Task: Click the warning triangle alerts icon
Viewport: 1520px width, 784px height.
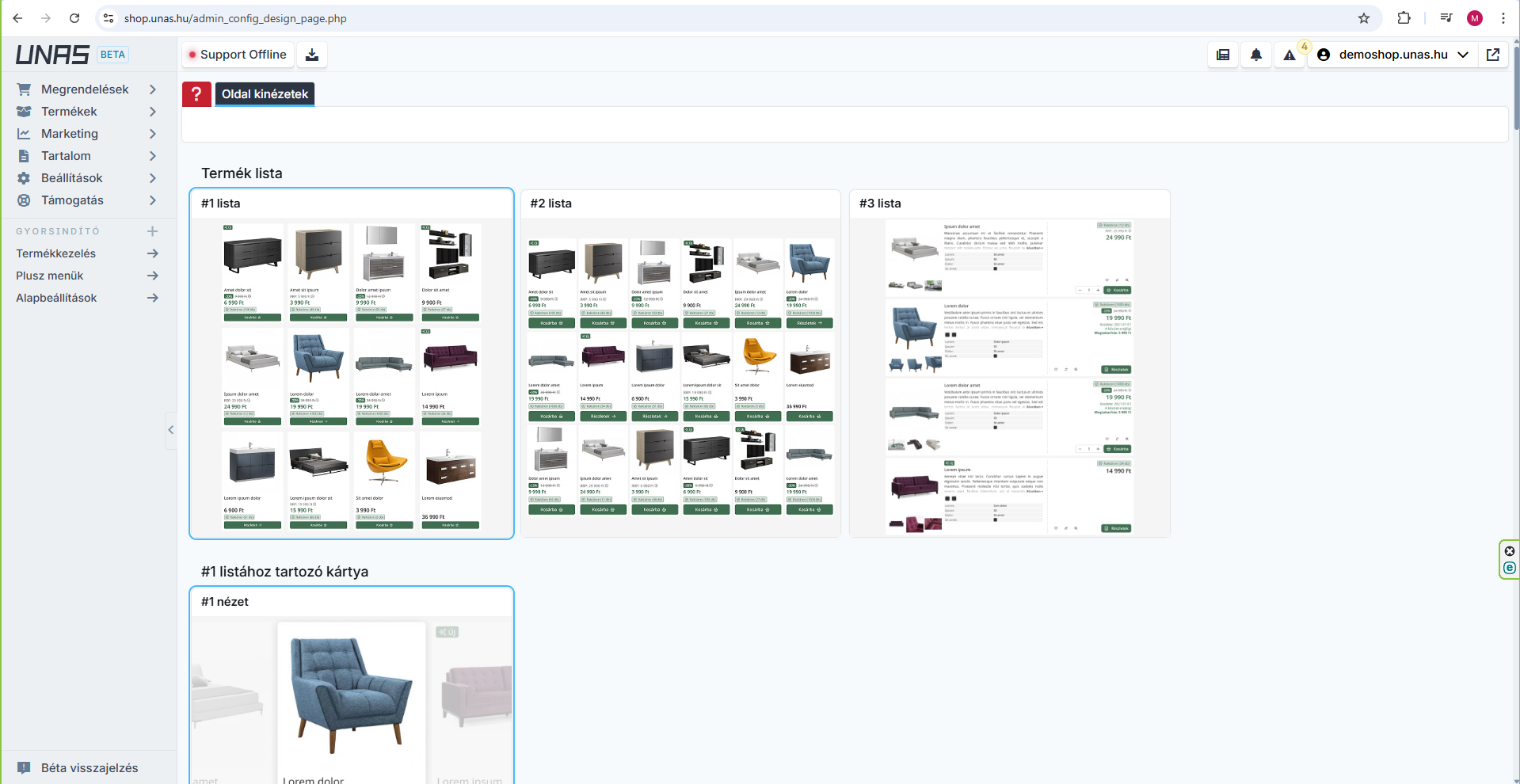Action: click(x=1290, y=55)
